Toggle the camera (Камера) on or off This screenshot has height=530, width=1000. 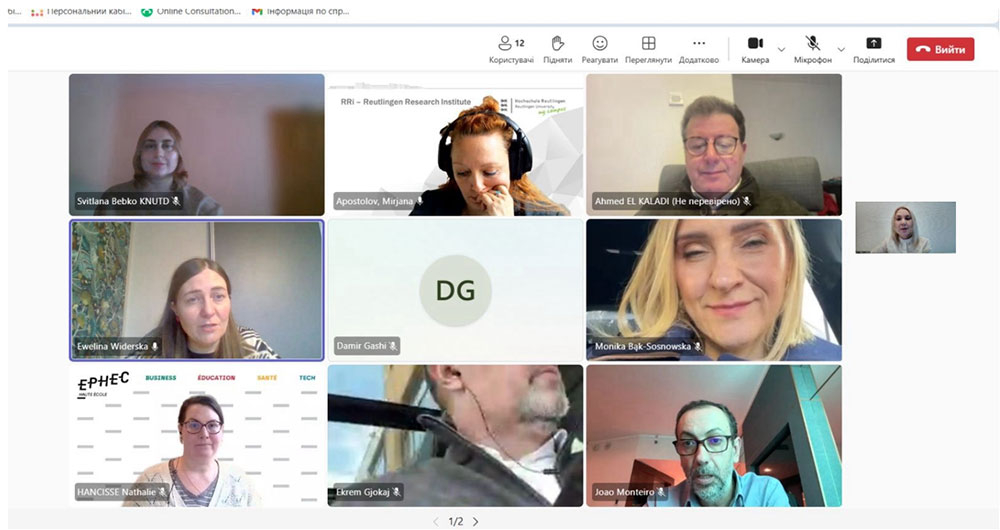[755, 45]
